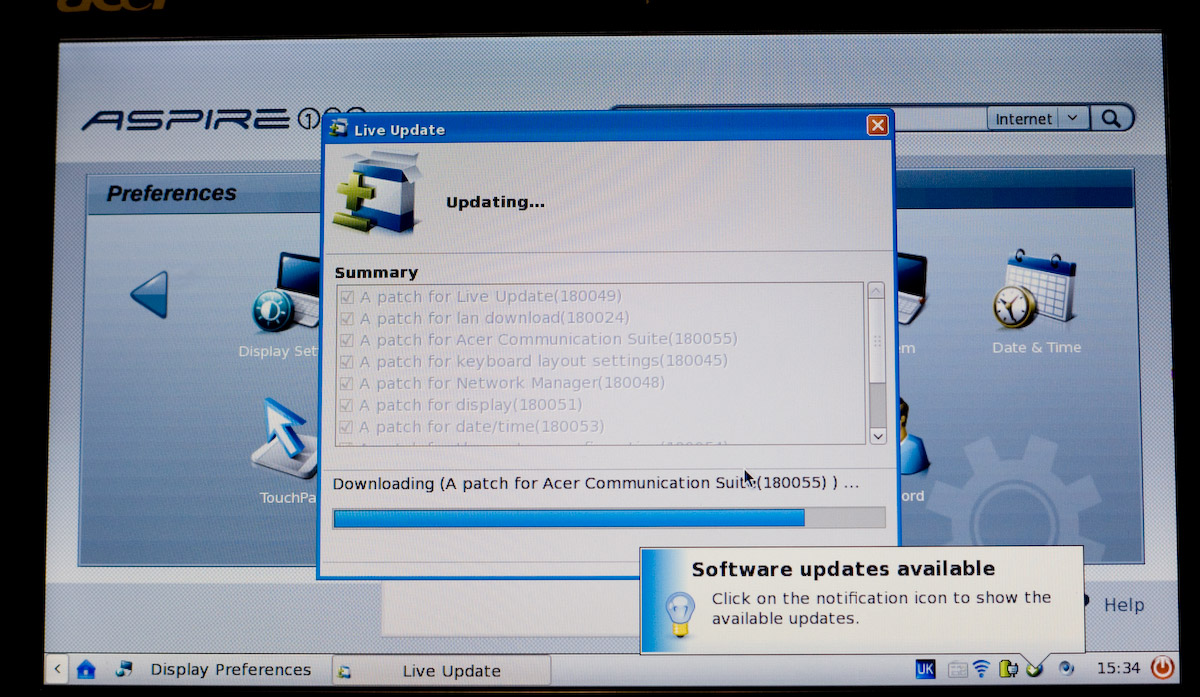The image size is (1200, 697).
Task: Click the summary list scrollbar thumb
Action: click(x=877, y=341)
